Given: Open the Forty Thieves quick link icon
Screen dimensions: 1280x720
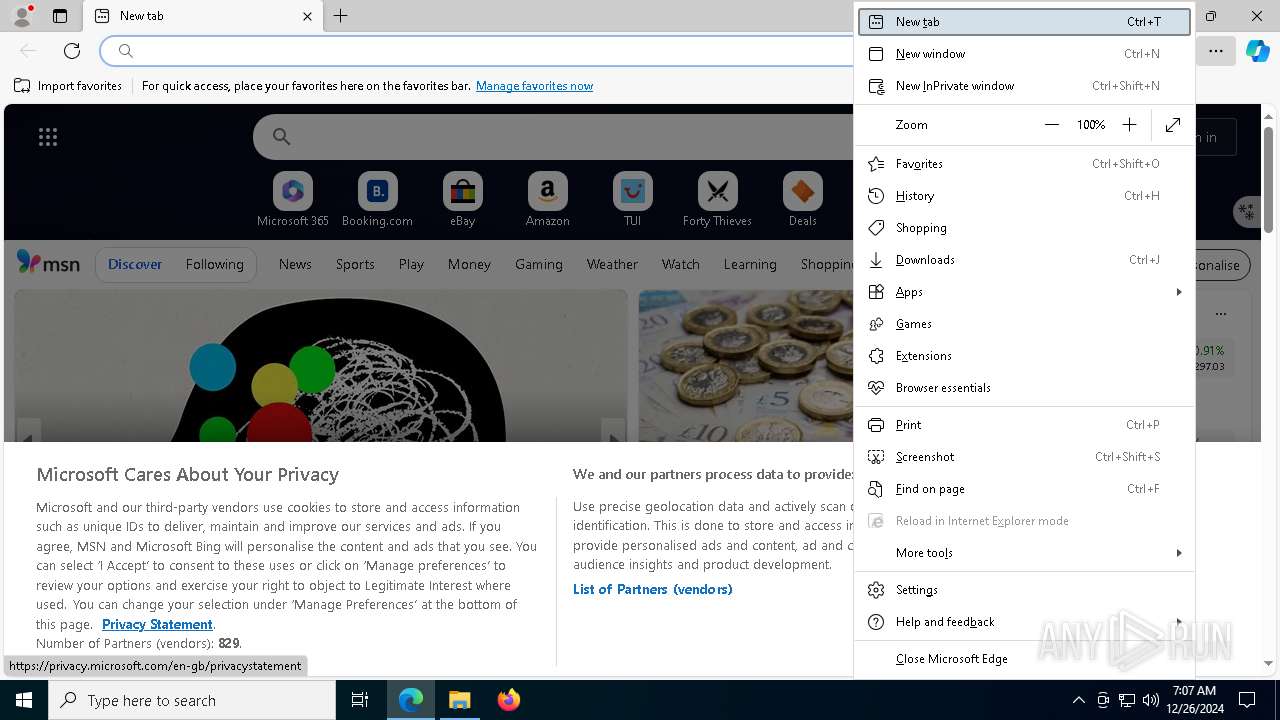Looking at the screenshot, I should point(717,191).
